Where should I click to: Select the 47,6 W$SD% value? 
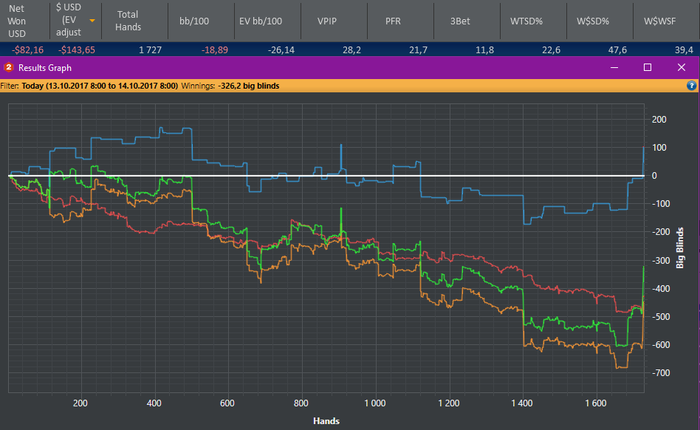[617, 50]
